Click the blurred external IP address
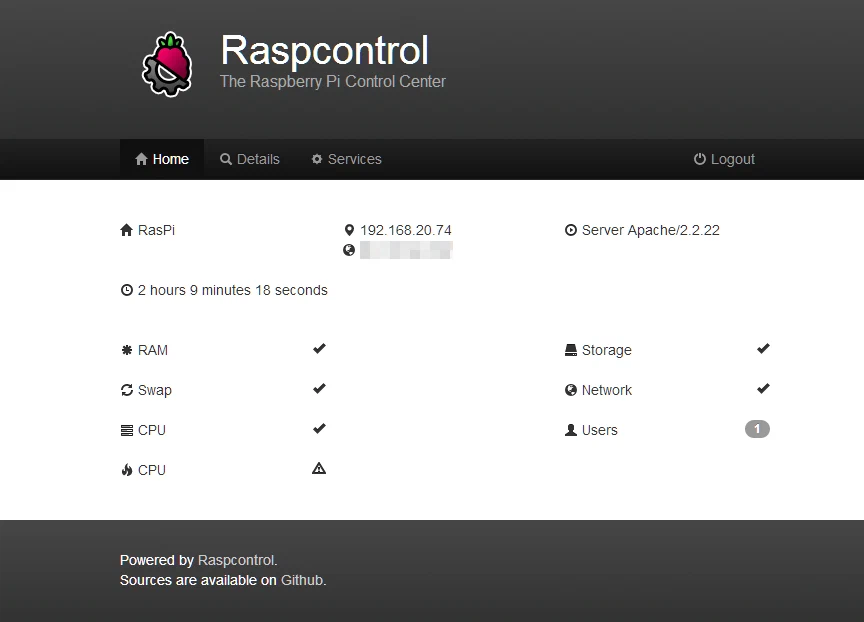Image resolution: width=864 pixels, height=622 pixels. [406, 250]
